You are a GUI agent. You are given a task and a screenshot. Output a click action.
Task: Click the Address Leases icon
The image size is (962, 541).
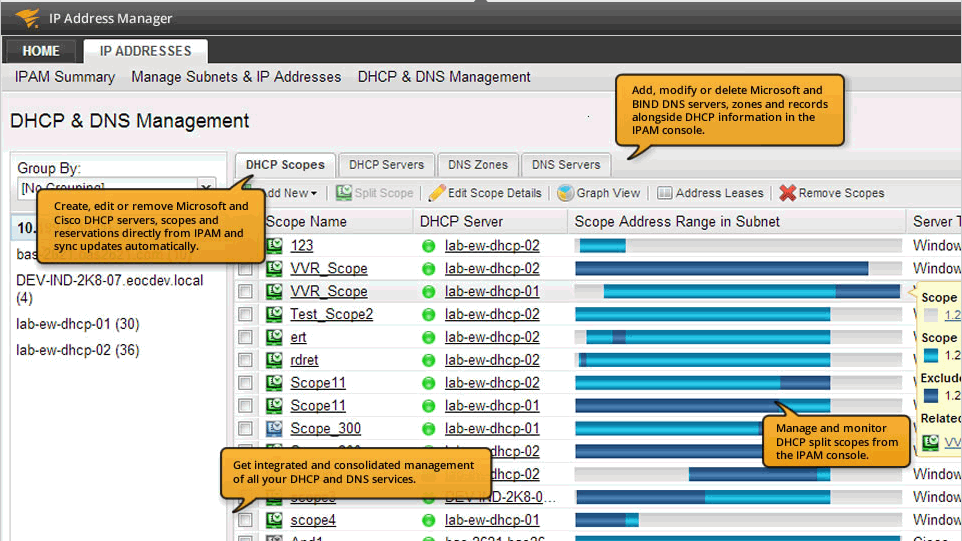tap(664, 193)
